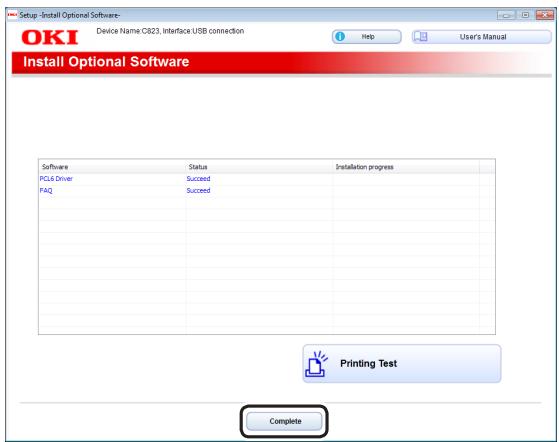The image size is (559, 442).
Task: Start the Printing Test
Action: [402, 364]
